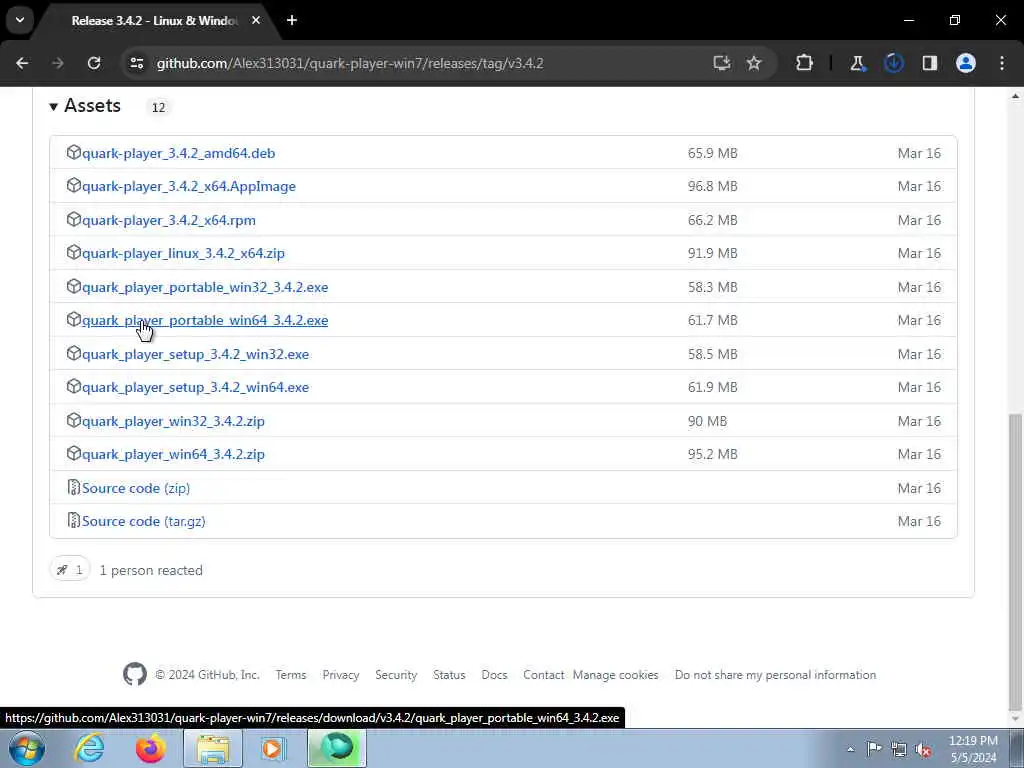The image size is (1024, 768).
Task: Download quark_player_win32_3.4.2.zip
Action: click(173, 421)
